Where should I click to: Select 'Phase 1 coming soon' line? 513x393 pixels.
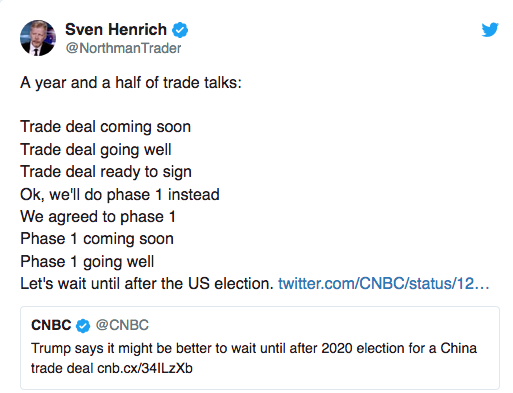point(97,239)
